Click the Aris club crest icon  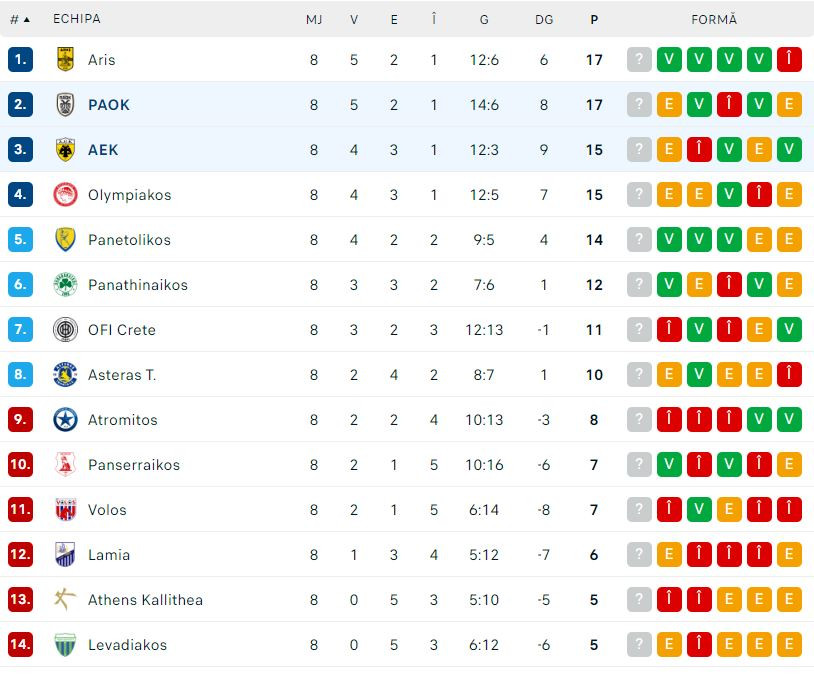[x=66, y=60]
